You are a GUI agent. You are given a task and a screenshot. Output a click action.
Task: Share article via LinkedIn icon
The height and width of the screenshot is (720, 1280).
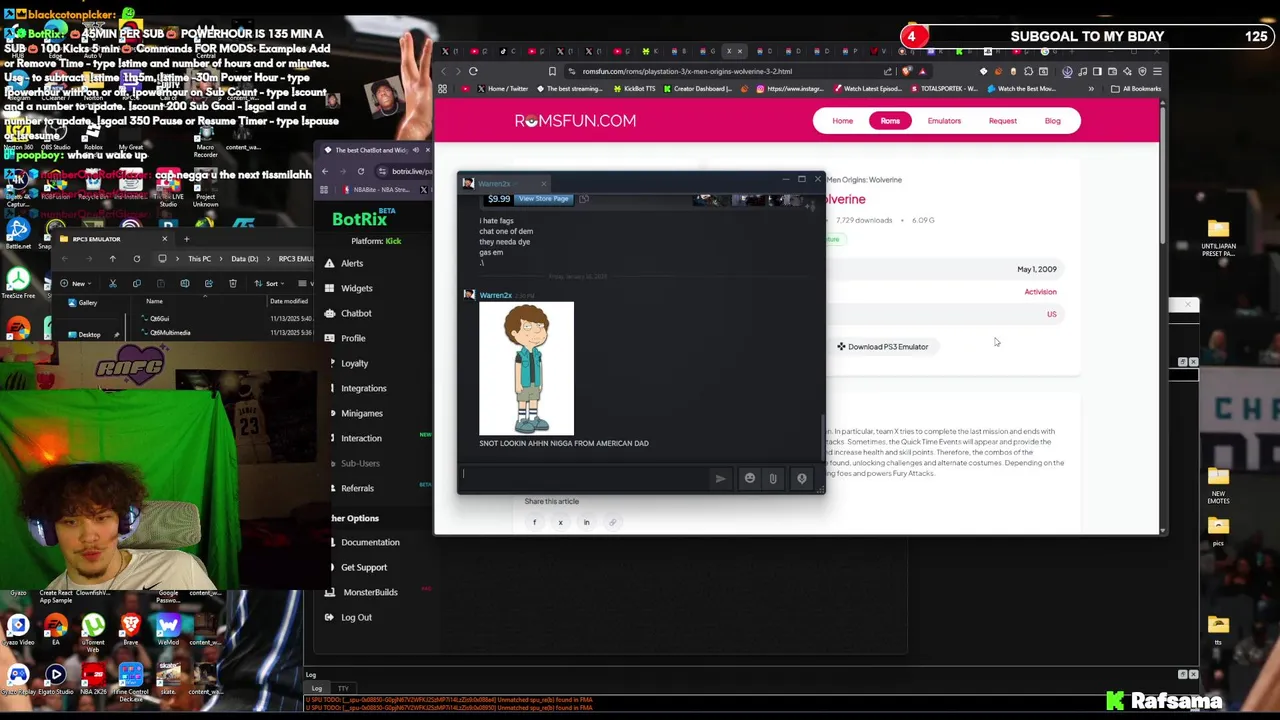[586, 522]
